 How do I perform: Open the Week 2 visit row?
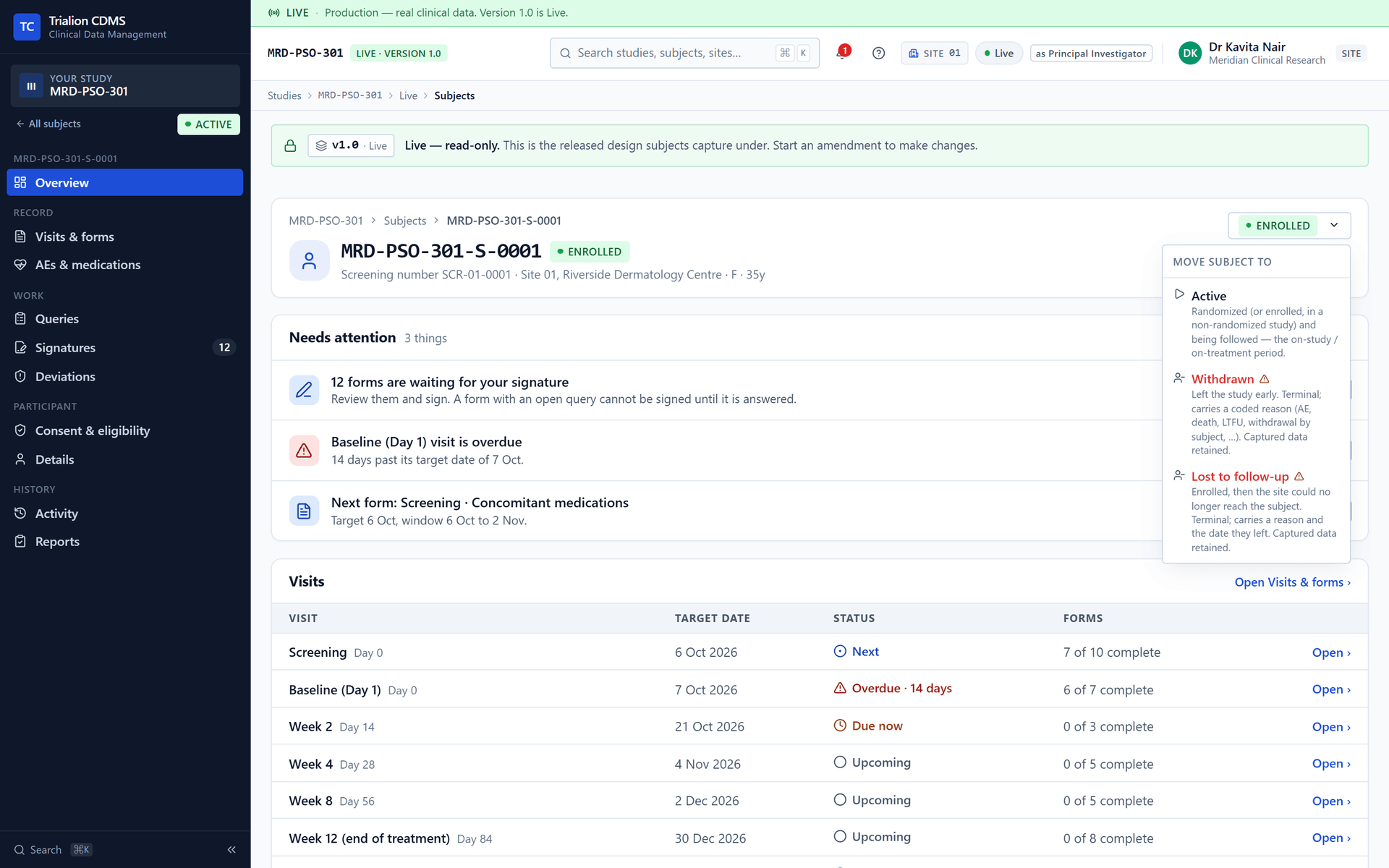[820, 727]
